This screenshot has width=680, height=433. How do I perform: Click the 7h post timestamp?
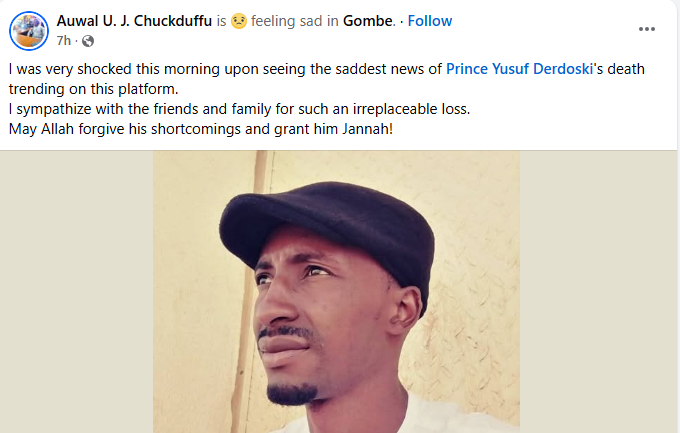point(65,41)
